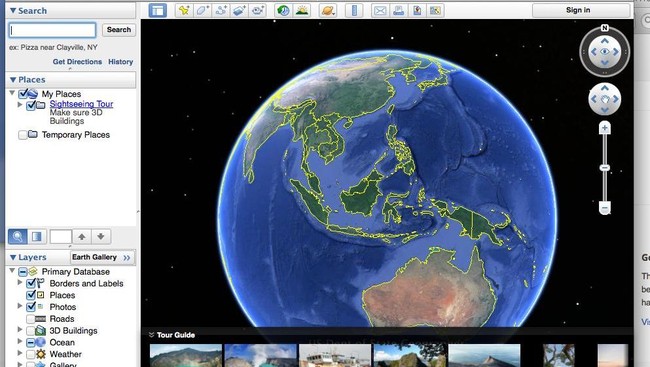
Task: Open the Sightseeing Tour link
Action: (81, 104)
